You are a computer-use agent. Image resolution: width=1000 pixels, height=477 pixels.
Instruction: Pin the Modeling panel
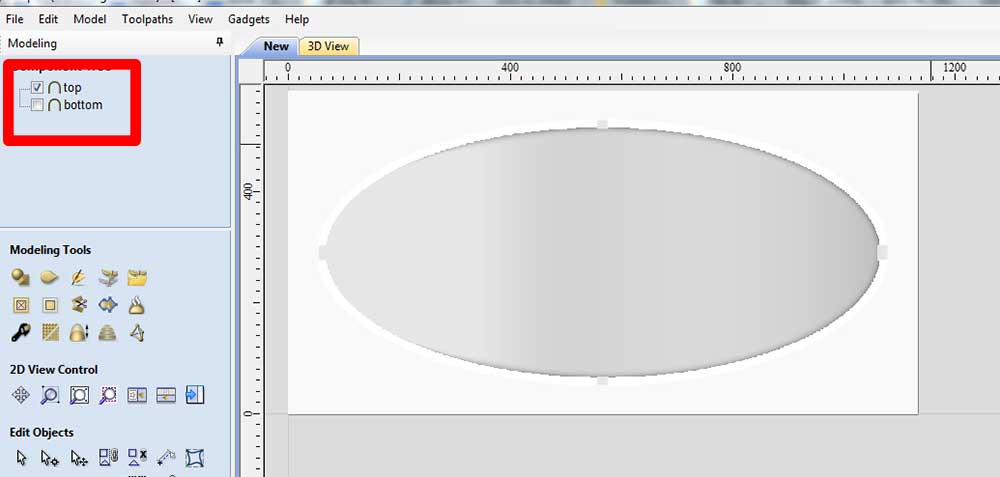(220, 43)
